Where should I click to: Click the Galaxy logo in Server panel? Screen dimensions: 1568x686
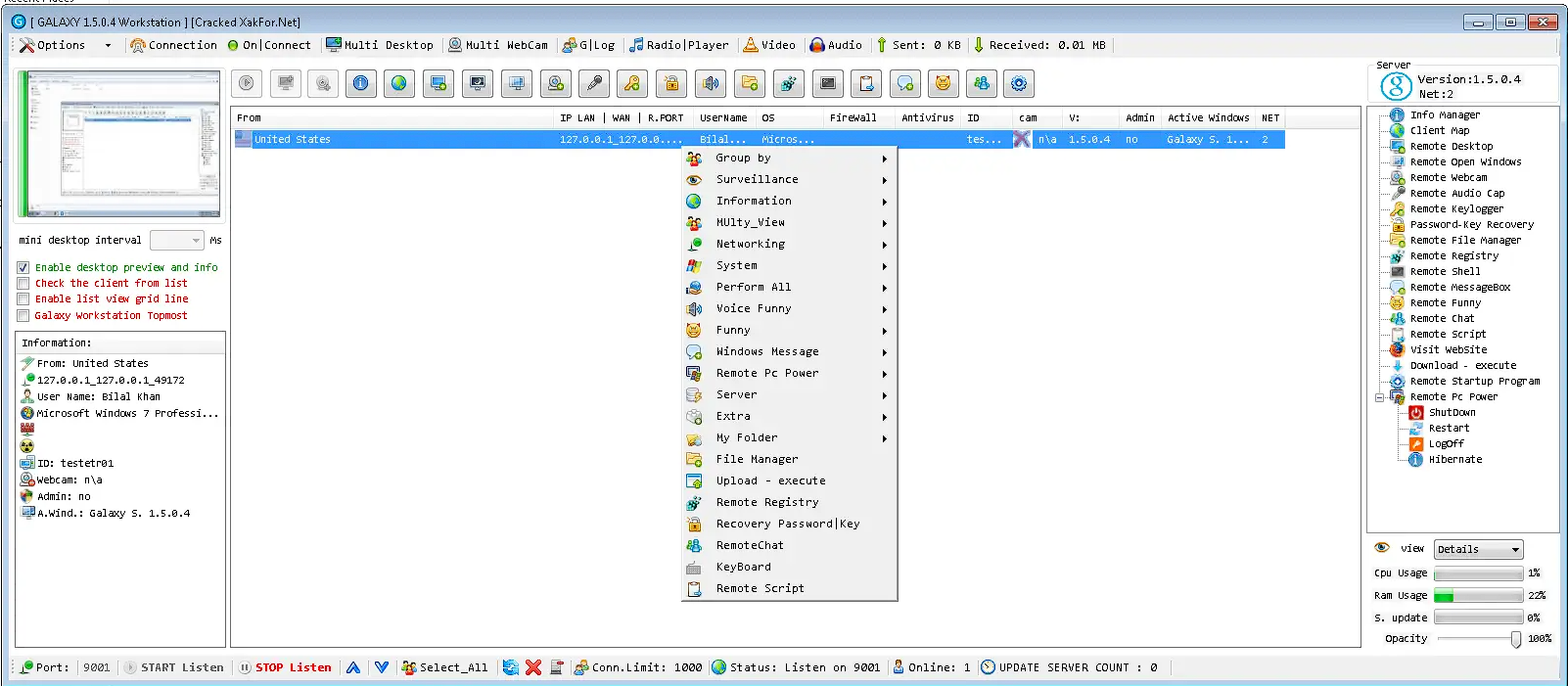point(1396,86)
